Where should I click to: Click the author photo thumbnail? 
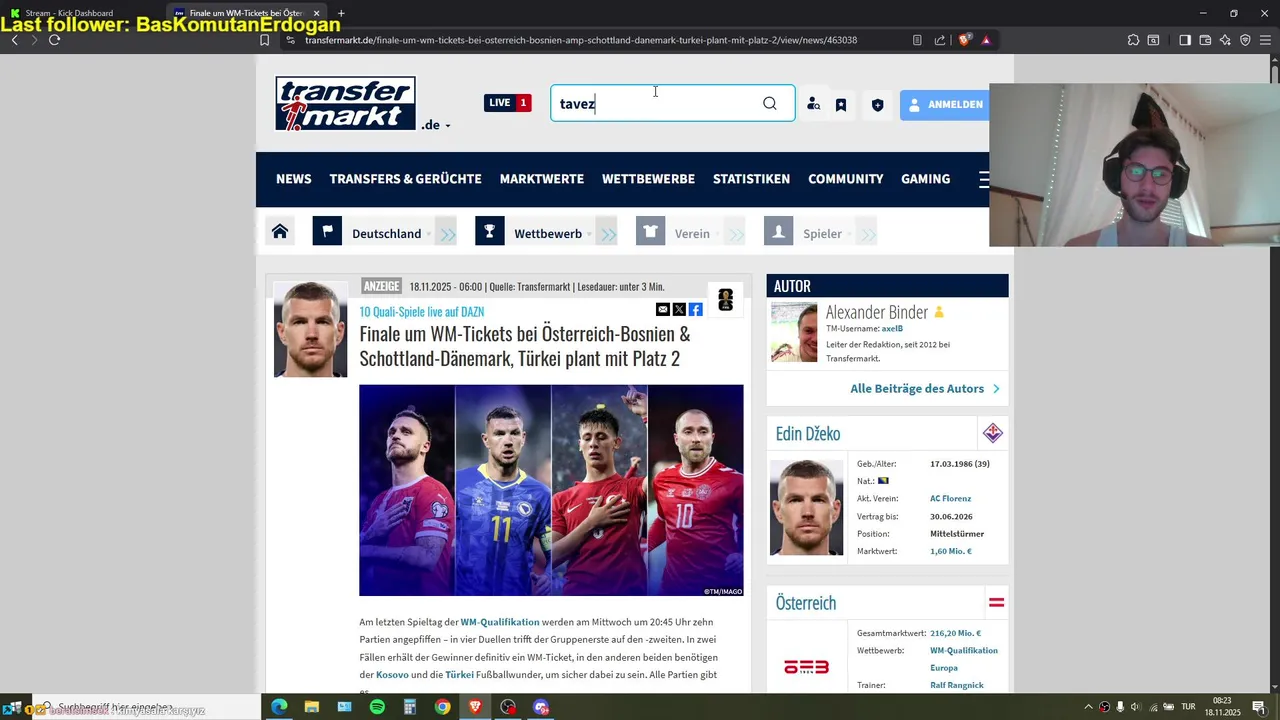[794, 332]
